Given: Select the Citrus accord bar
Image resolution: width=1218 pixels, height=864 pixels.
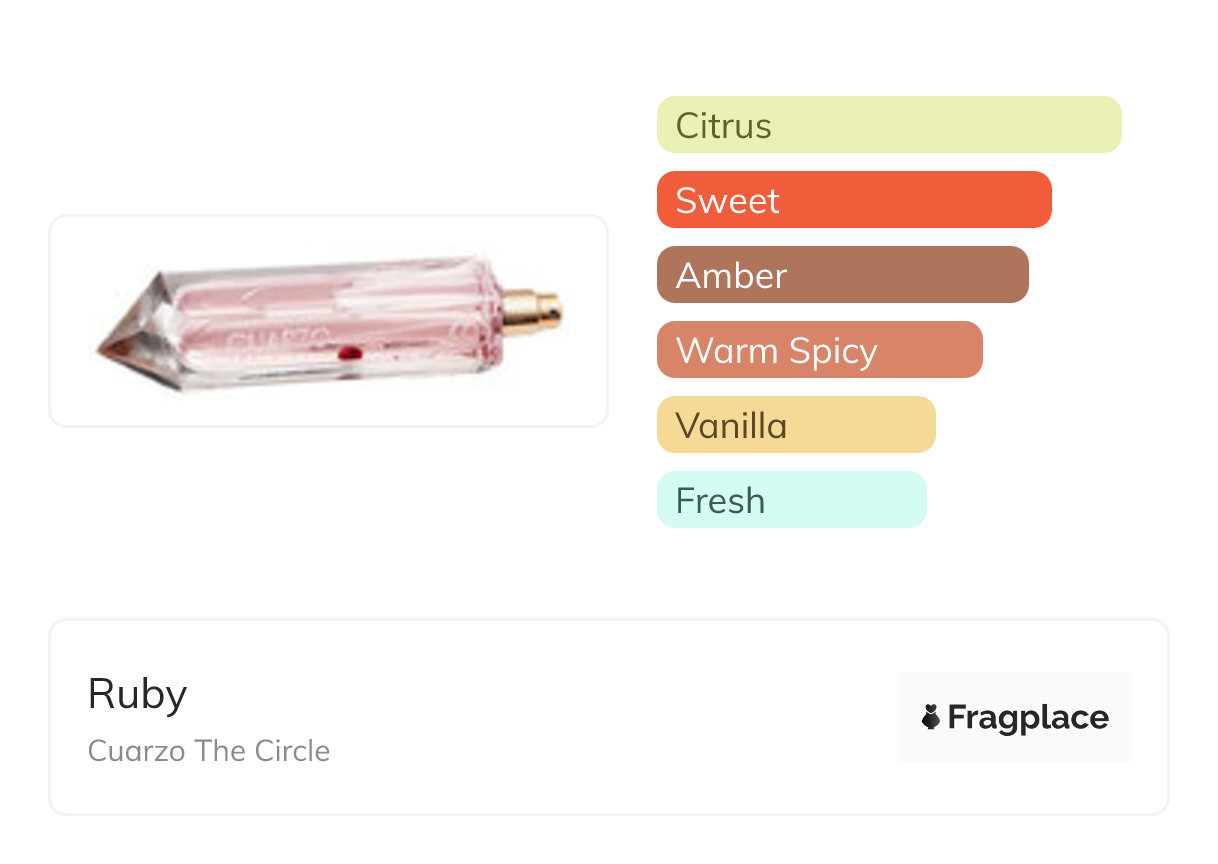Looking at the screenshot, I should [x=888, y=125].
